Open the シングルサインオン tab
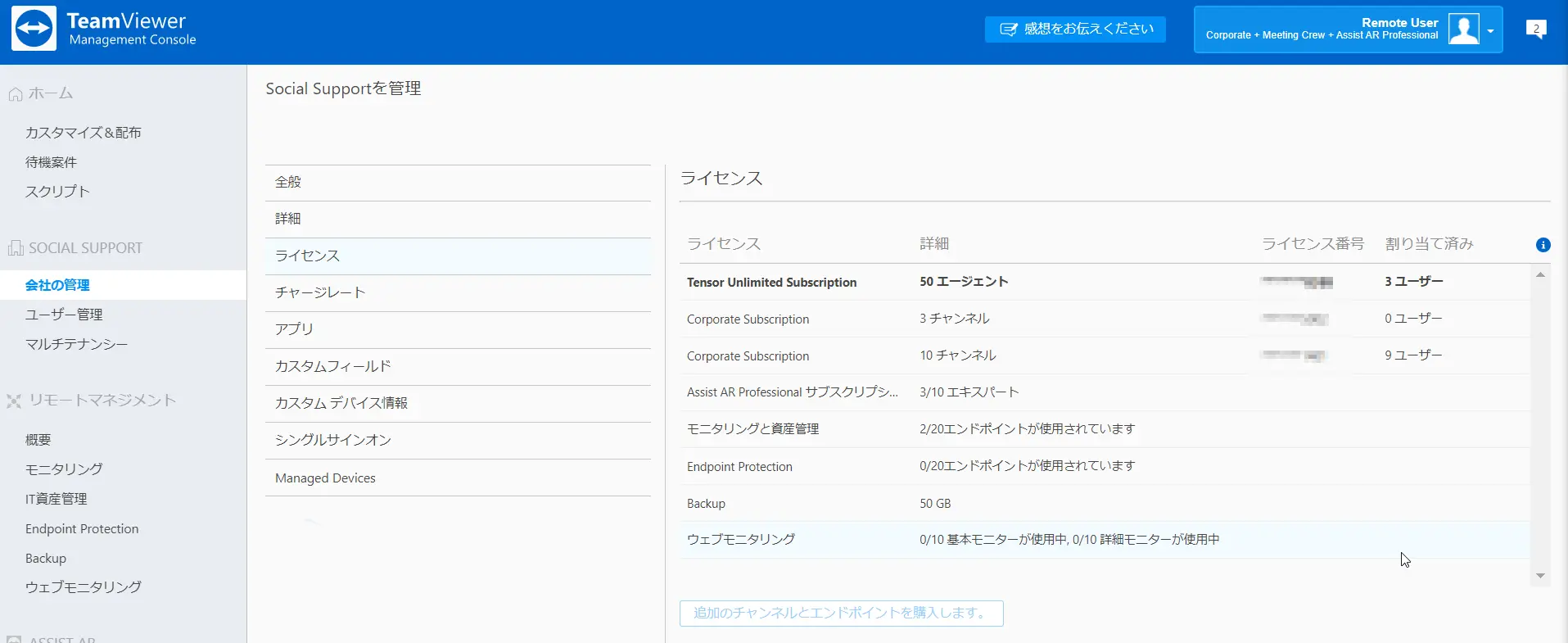Screen dimensions: 1568x643 click(458, 441)
